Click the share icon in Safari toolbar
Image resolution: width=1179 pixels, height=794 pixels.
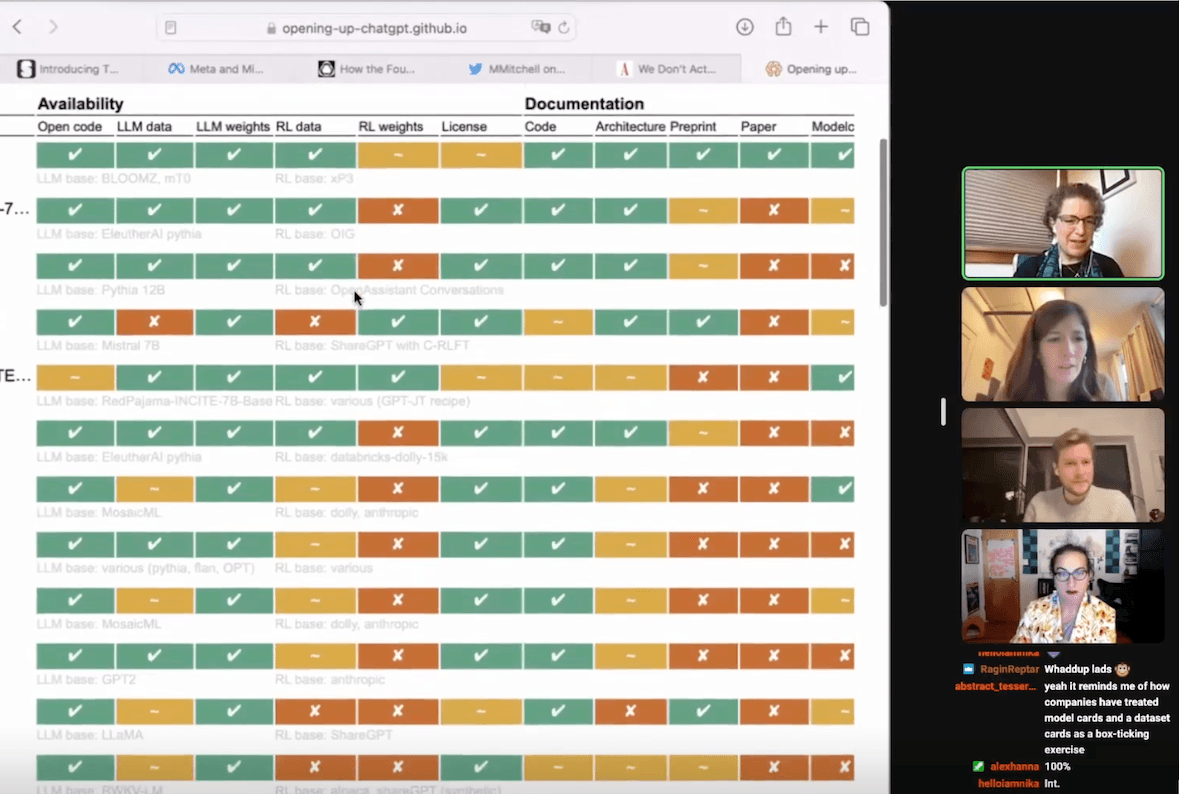(783, 26)
